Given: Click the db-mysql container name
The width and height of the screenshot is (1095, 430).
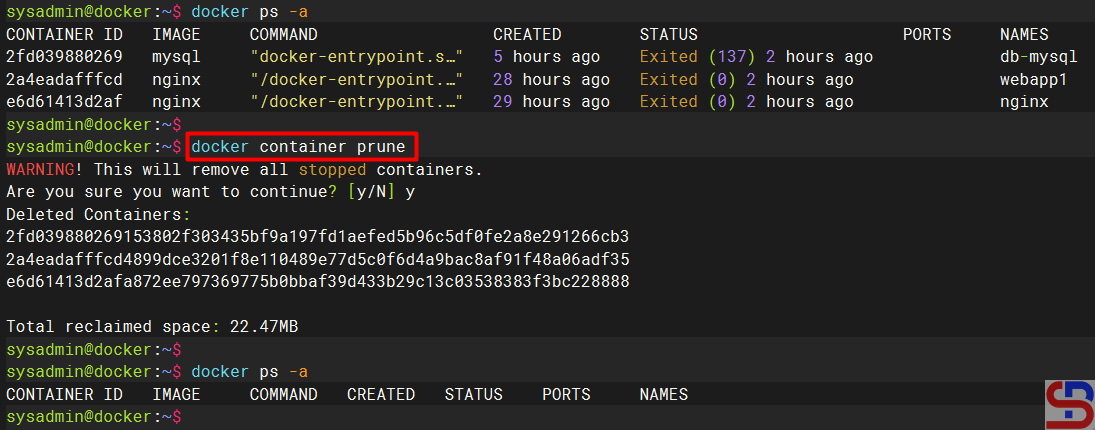Looking at the screenshot, I should pos(1038,57).
